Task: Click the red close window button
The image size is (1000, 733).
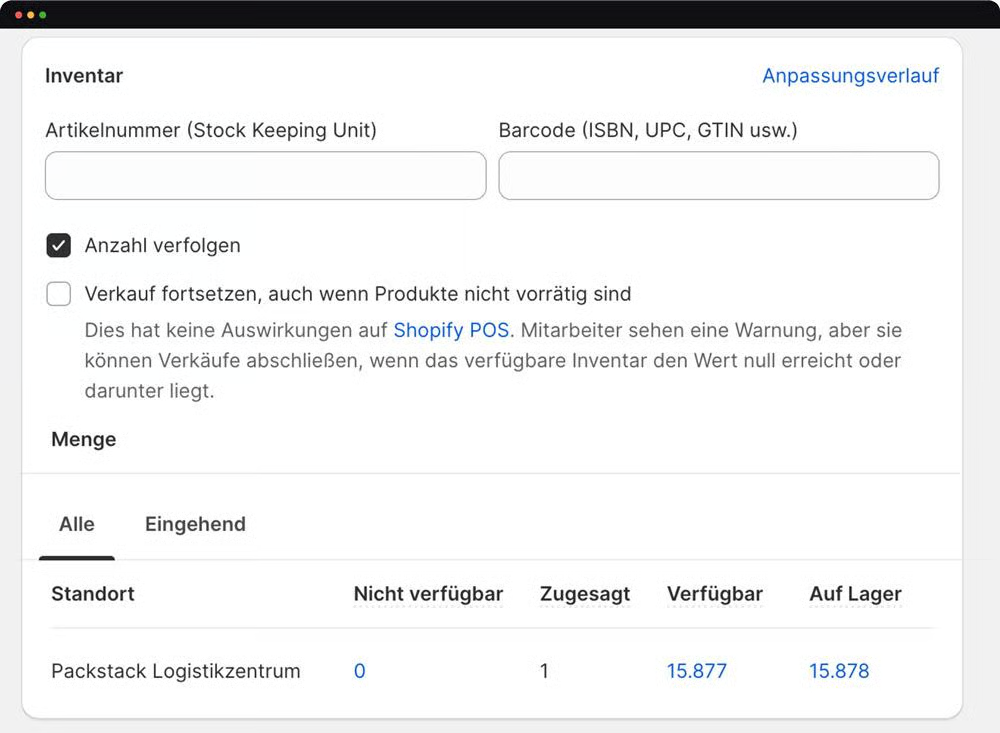Action: pos(18,15)
